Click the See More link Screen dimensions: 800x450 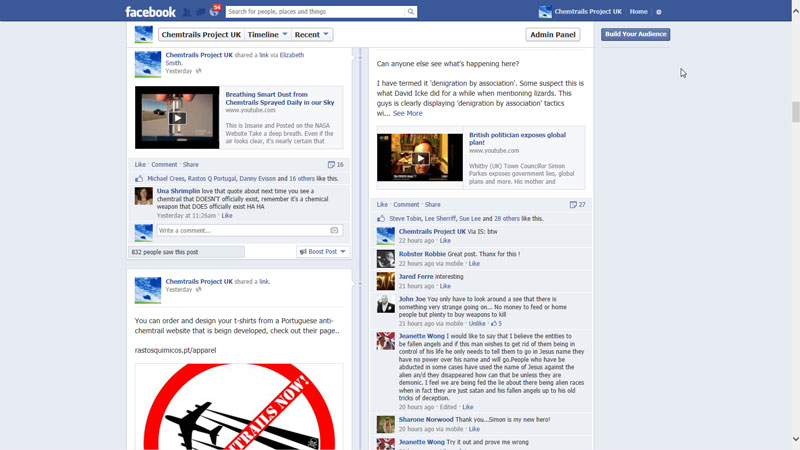[407, 114]
